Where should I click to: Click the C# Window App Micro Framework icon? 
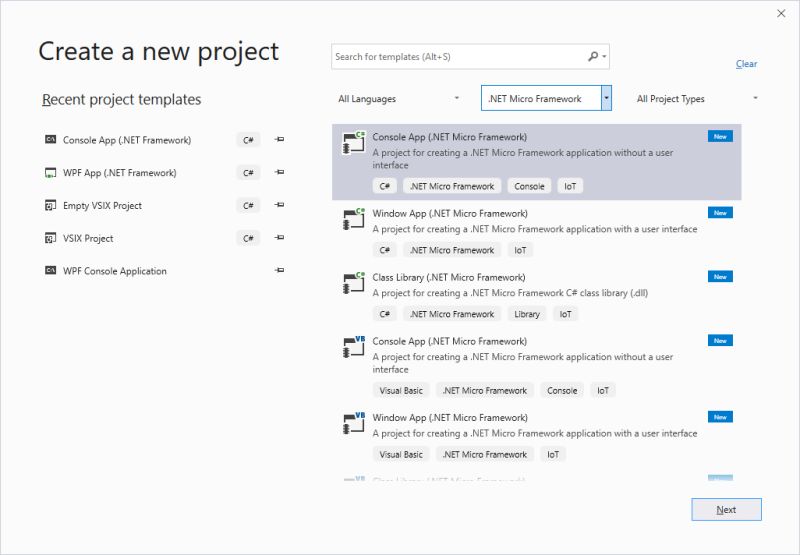[x=353, y=219]
